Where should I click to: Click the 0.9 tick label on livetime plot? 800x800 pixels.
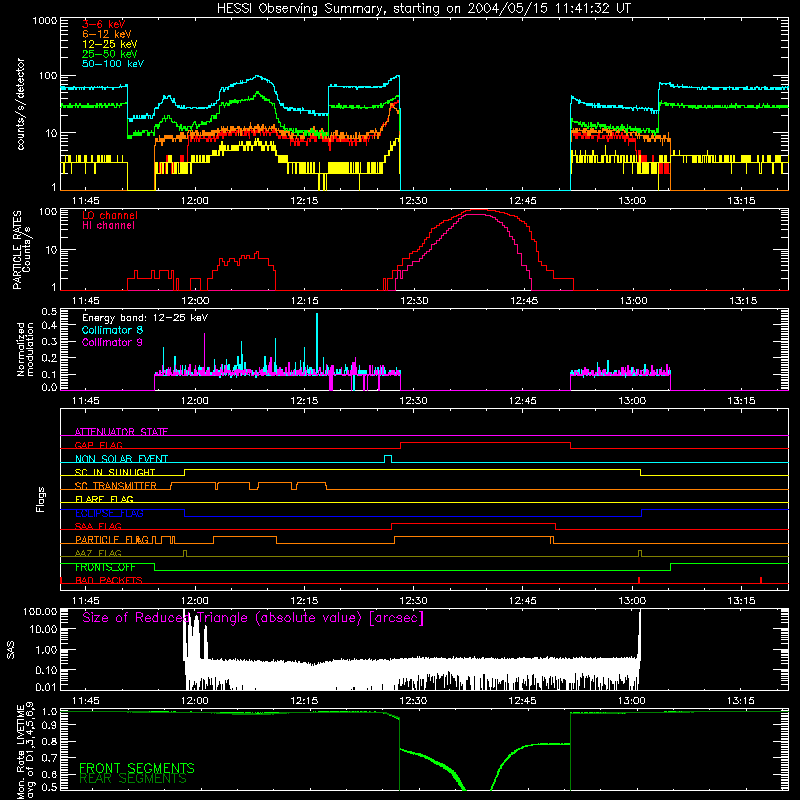coord(49,726)
